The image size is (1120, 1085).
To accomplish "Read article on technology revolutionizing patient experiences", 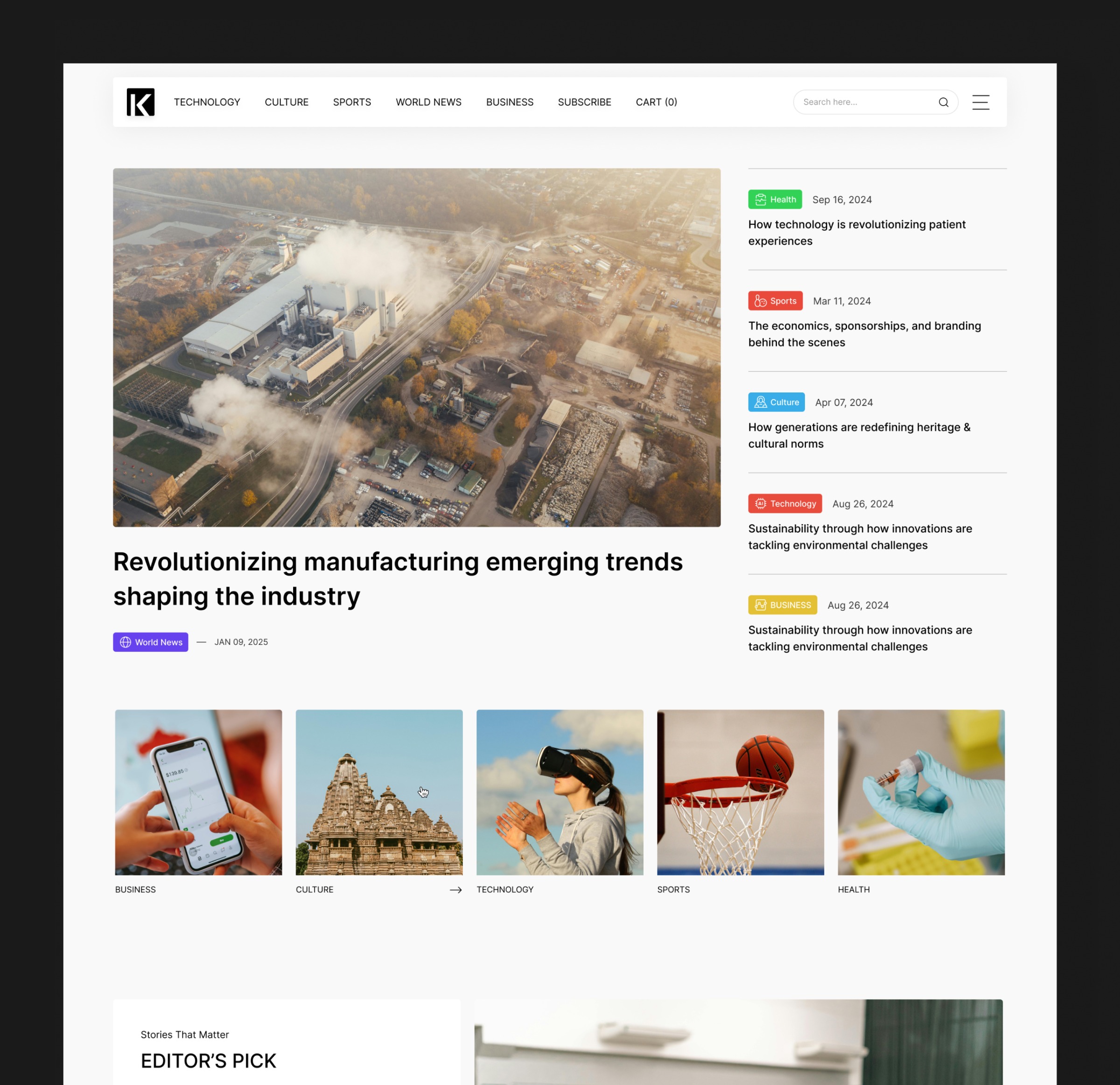I will tap(857, 232).
